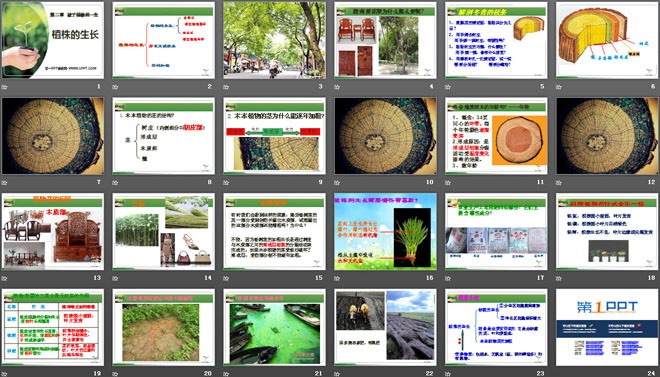The height and width of the screenshot is (377, 660).
Task: Click slide number 1 label
Action: [99, 86]
